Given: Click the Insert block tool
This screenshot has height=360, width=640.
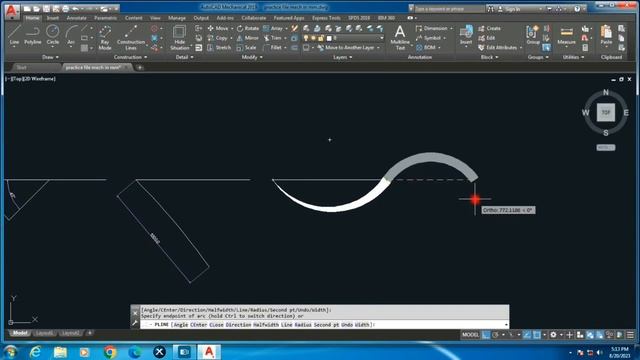Looking at the screenshot, I should pyautogui.click(x=466, y=35).
